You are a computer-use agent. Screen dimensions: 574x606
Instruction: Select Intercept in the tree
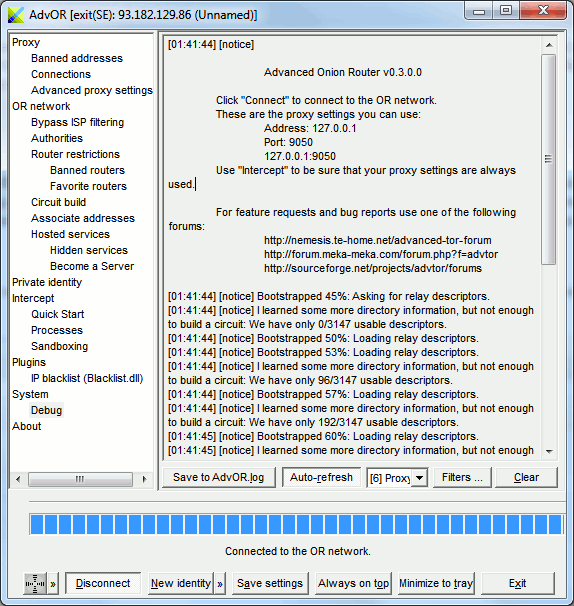[33, 298]
